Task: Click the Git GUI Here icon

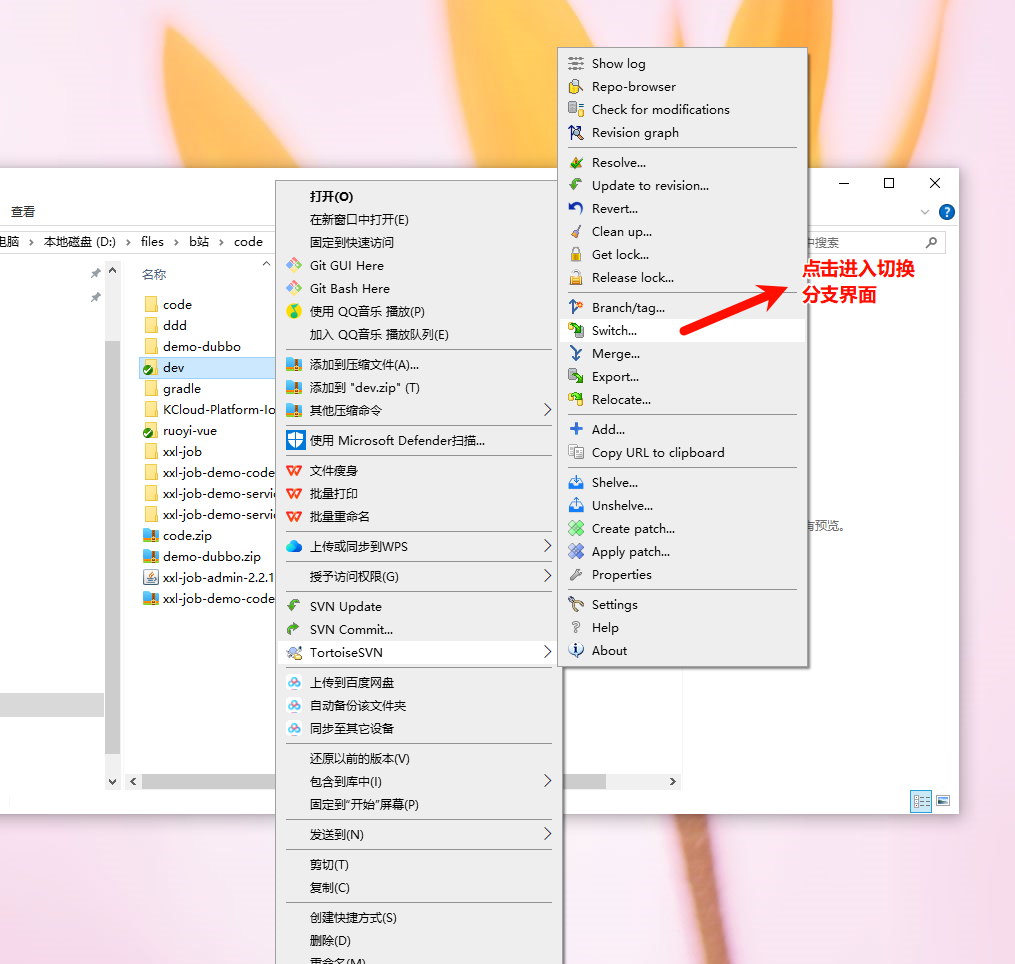Action: pos(294,265)
